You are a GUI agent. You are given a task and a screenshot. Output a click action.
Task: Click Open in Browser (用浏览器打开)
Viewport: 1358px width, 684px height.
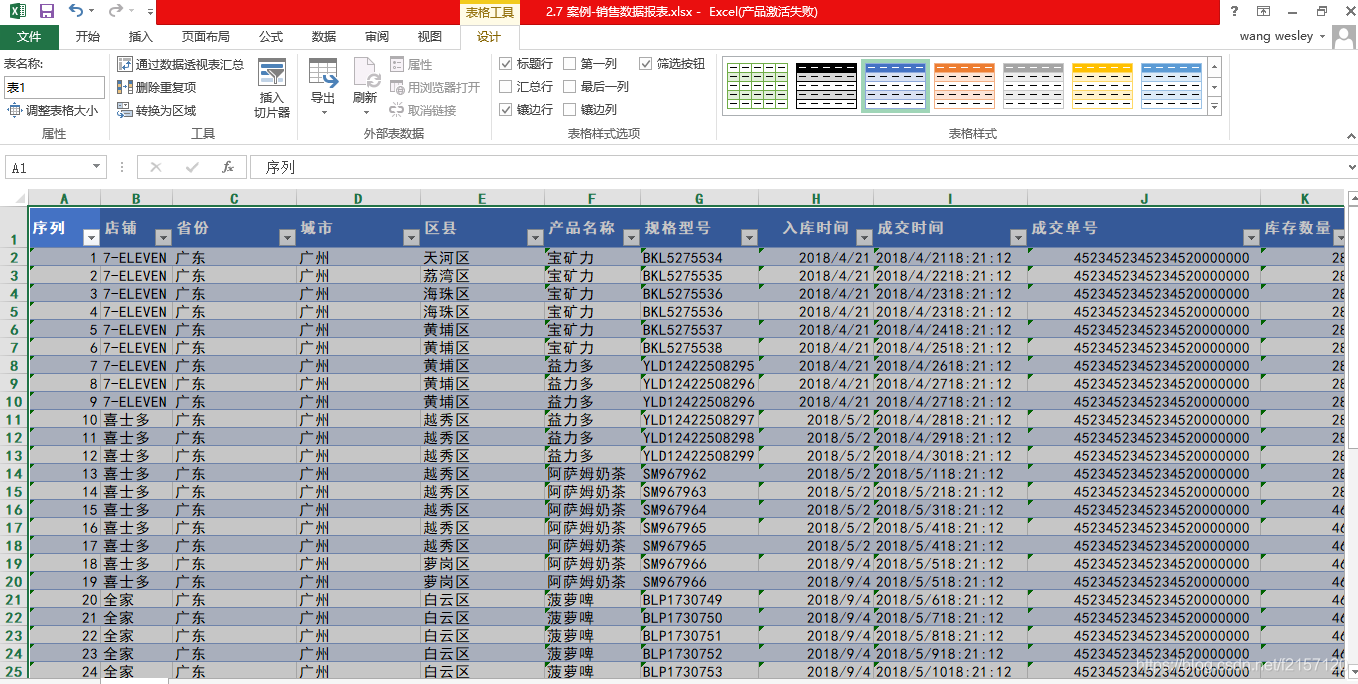tap(435, 87)
